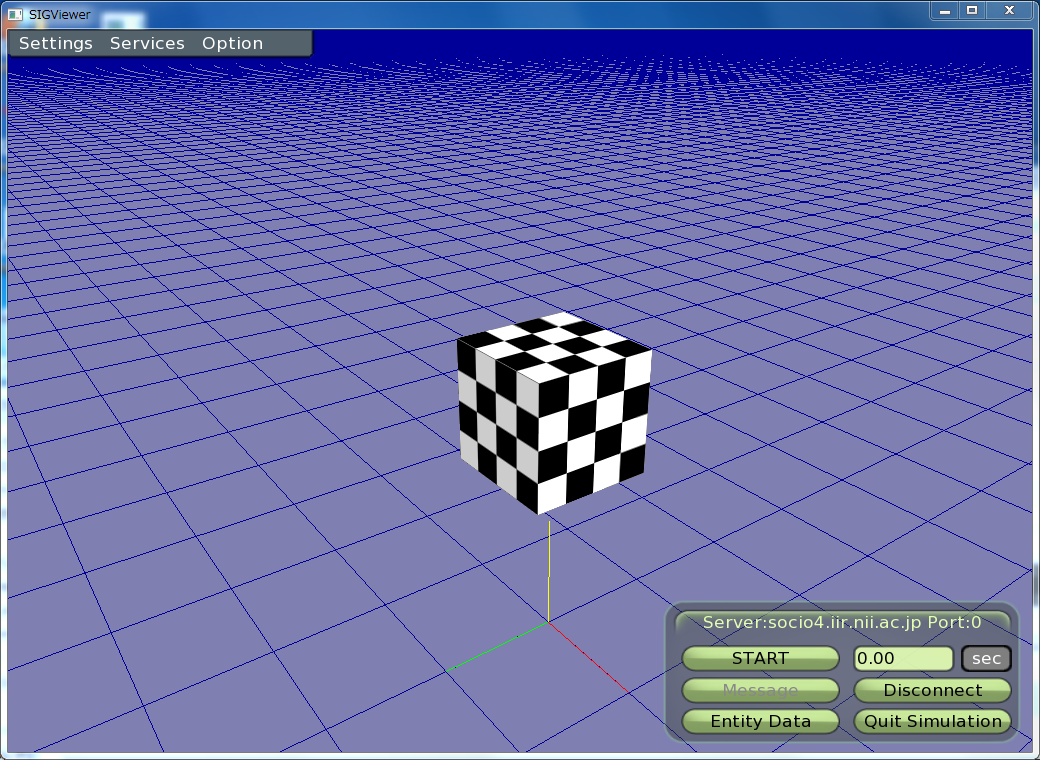The width and height of the screenshot is (1040, 760).
Task: Click the SIGViewer icon in the title bar
Action: (x=15, y=13)
